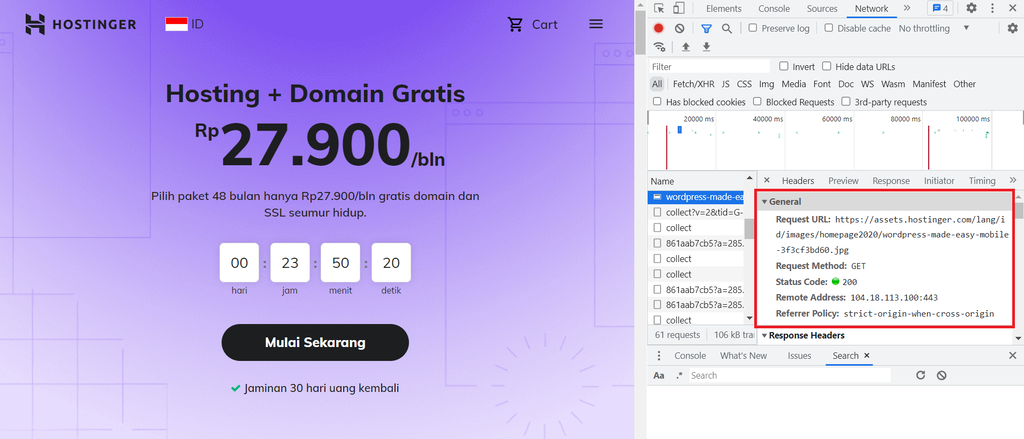Filter requests by JS
The height and width of the screenshot is (439, 1024).
[726, 84]
